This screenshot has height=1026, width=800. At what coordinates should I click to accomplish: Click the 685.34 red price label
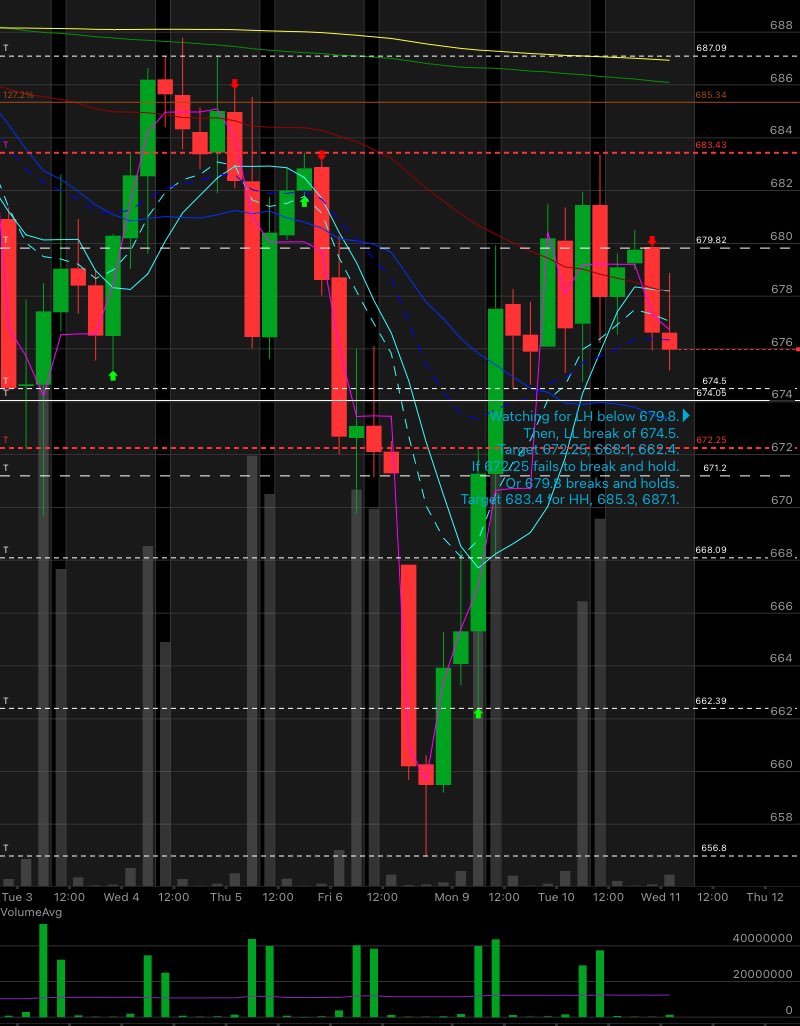click(x=711, y=95)
